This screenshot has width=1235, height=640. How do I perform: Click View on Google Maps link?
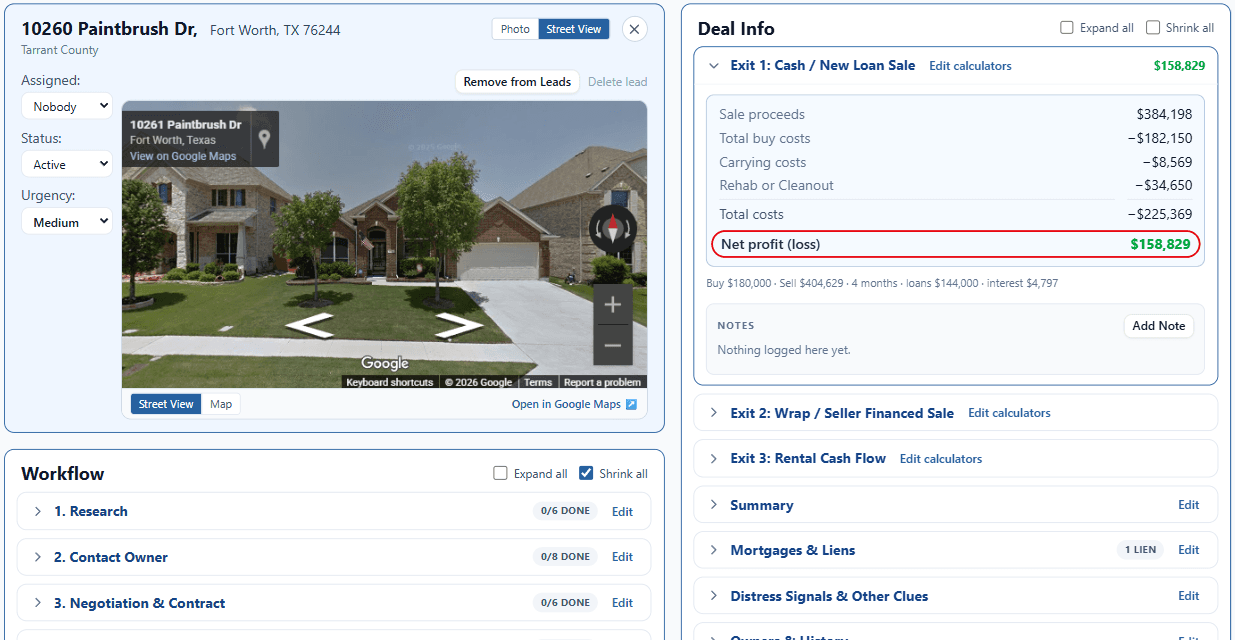tap(183, 156)
